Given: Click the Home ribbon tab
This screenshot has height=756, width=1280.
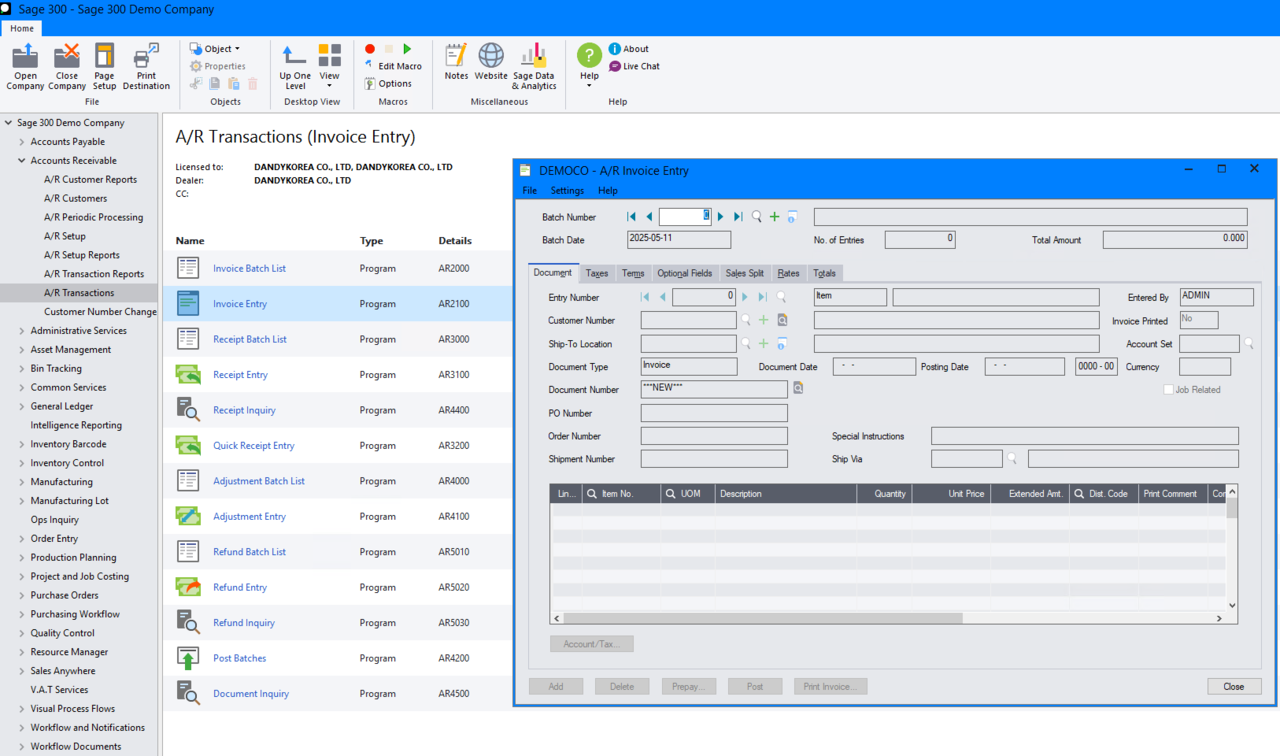Looking at the screenshot, I should pos(22,28).
